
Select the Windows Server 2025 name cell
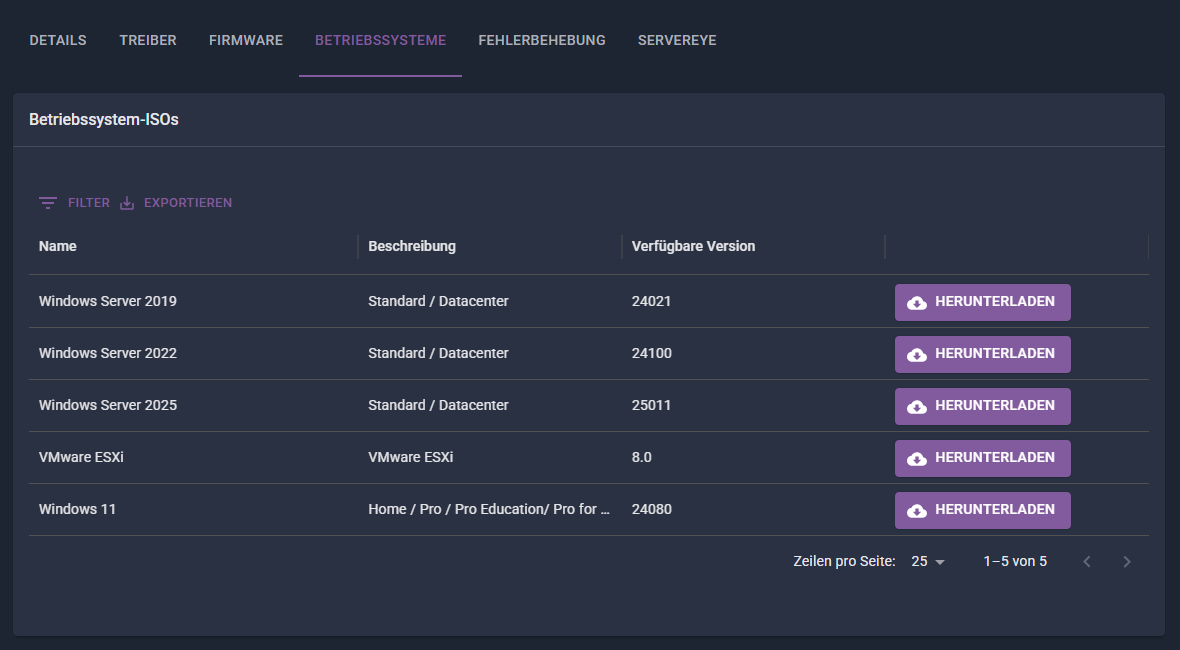point(108,405)
